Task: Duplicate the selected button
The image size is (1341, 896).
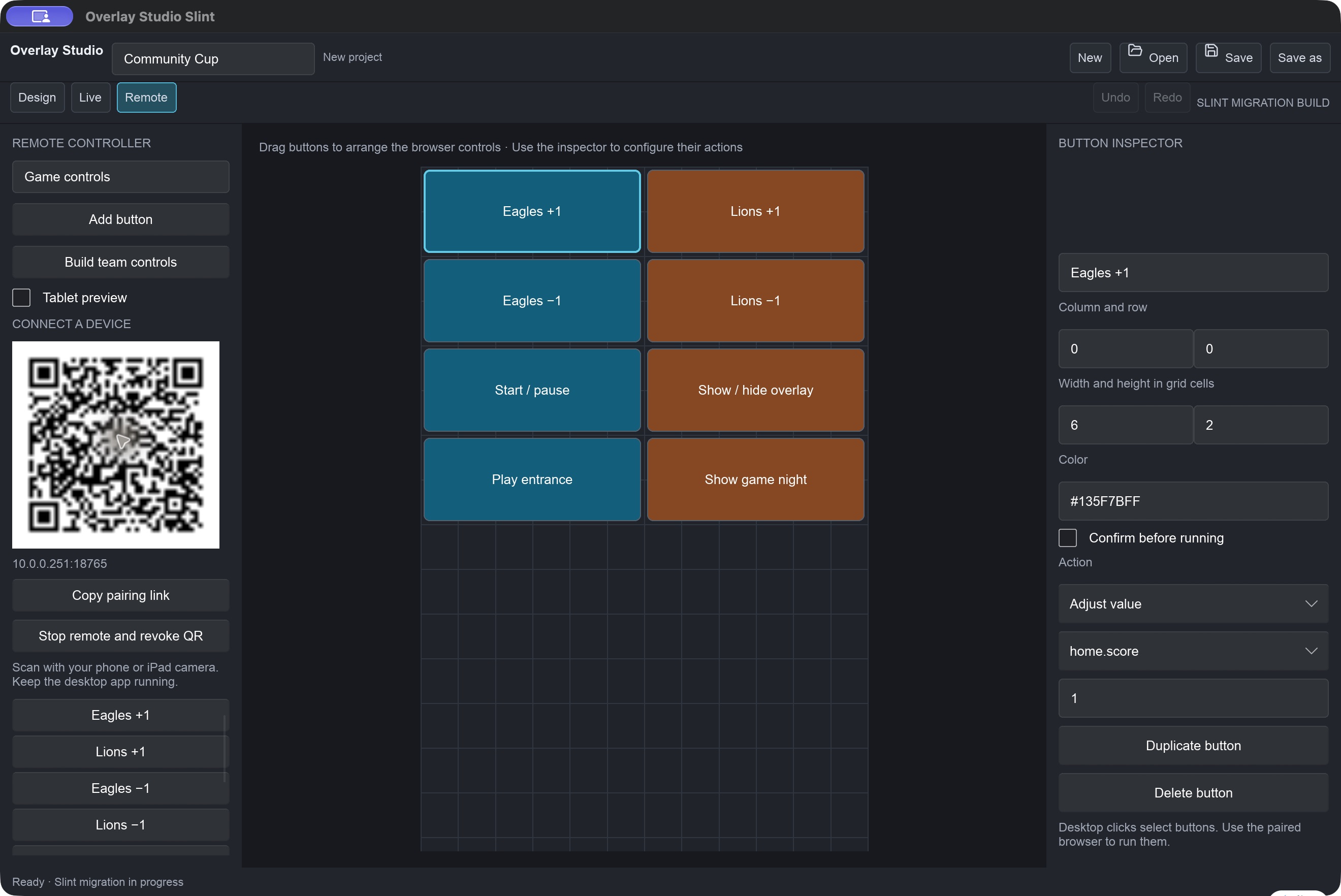Action: pyautogui.click(x=1193, y=745)
